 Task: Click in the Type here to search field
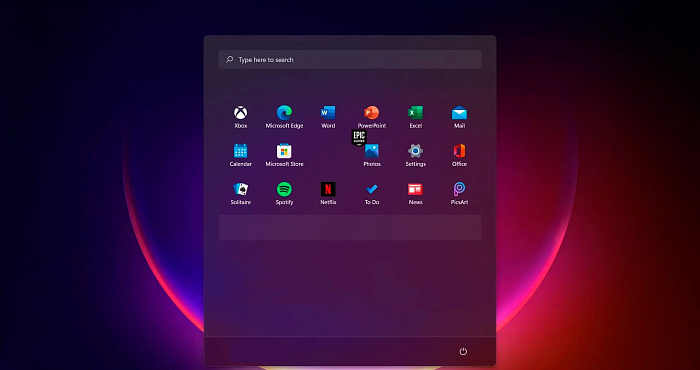point(350,59)
